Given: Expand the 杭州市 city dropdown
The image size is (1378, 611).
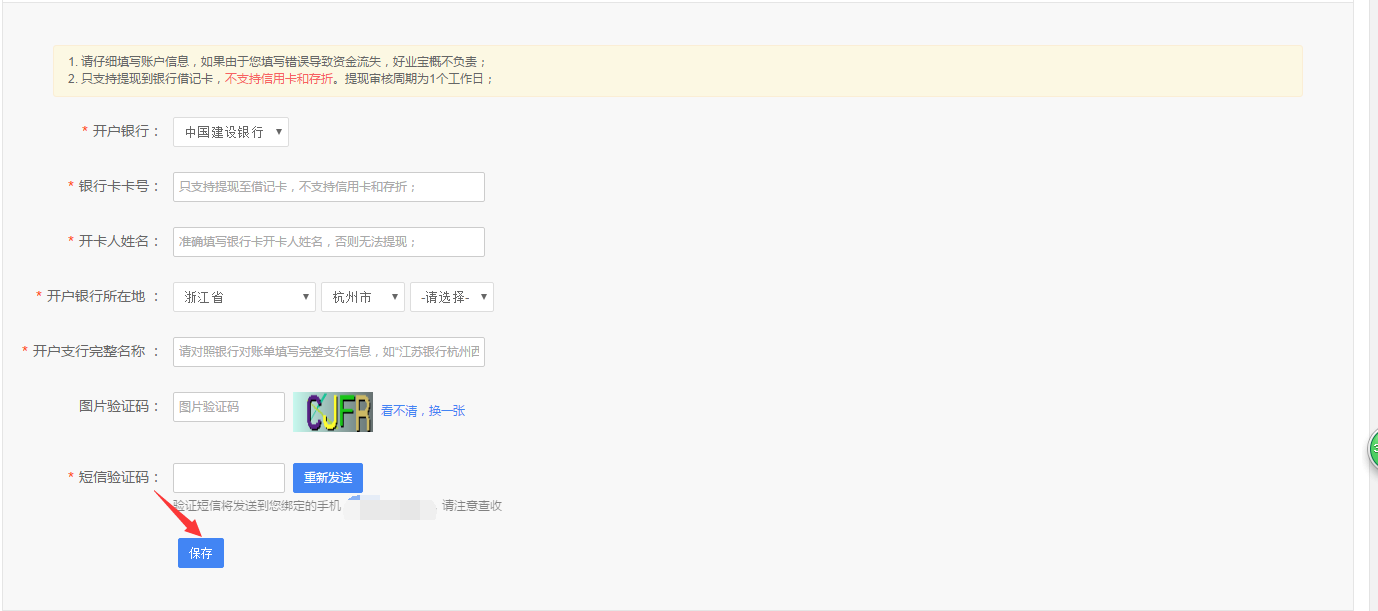Looking at the screenshot, I should 363,297.
